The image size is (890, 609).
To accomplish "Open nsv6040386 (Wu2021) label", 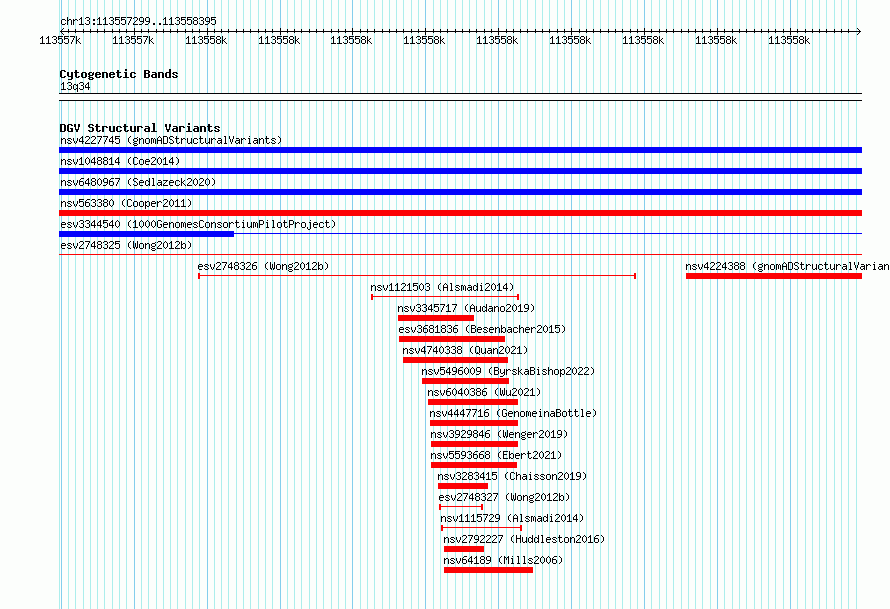I will coord(484,392).
